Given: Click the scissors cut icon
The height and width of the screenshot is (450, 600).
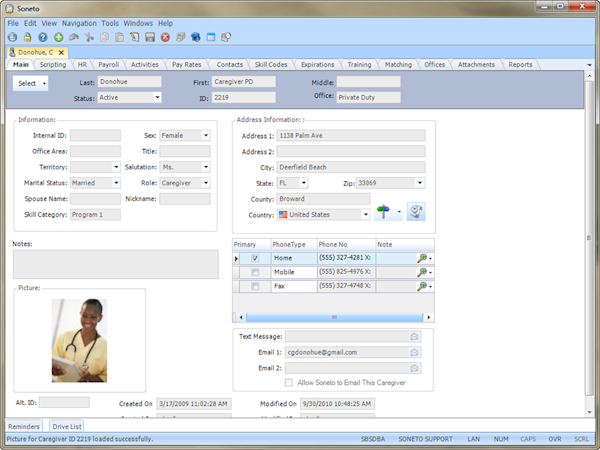Looking at the screenshot, I should pos(90,37).
